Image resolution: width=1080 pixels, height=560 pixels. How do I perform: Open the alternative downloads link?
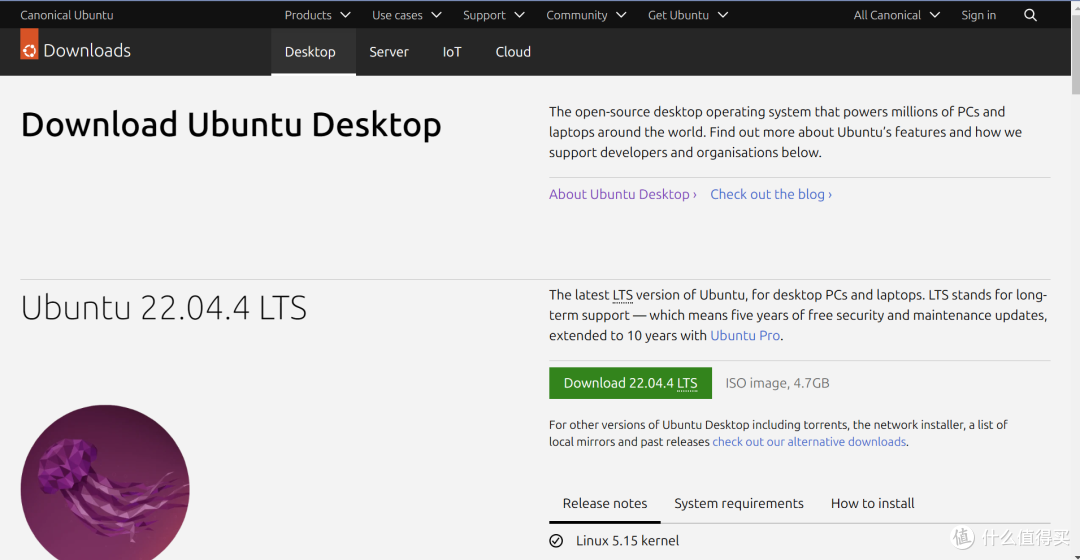[809, 442]
